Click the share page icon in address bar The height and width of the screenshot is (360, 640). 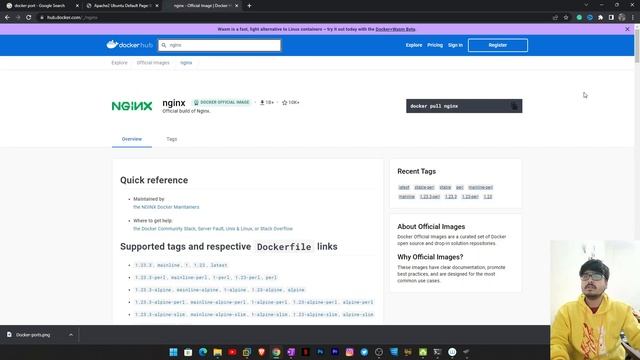555,18
